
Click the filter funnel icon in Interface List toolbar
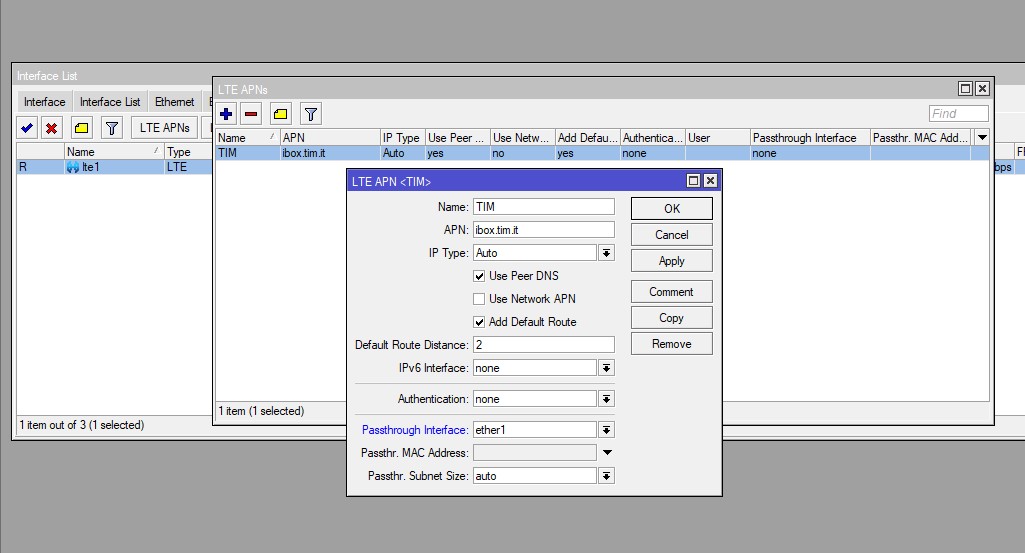(x=112, y=128)
